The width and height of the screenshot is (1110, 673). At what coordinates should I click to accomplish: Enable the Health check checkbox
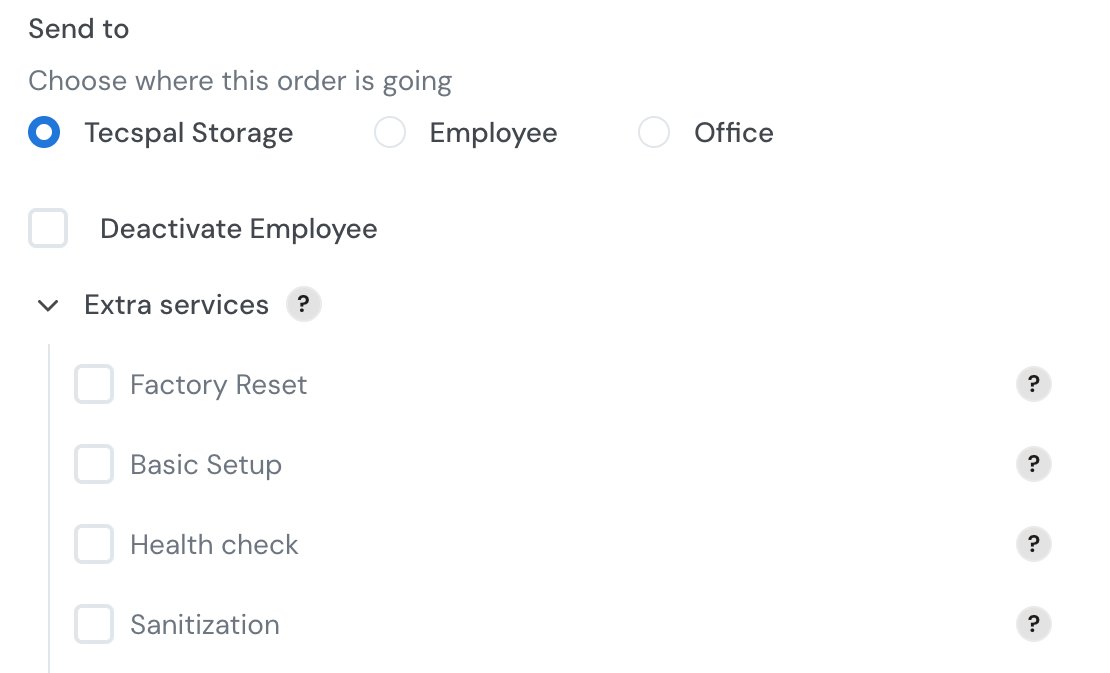click(94, 544)
